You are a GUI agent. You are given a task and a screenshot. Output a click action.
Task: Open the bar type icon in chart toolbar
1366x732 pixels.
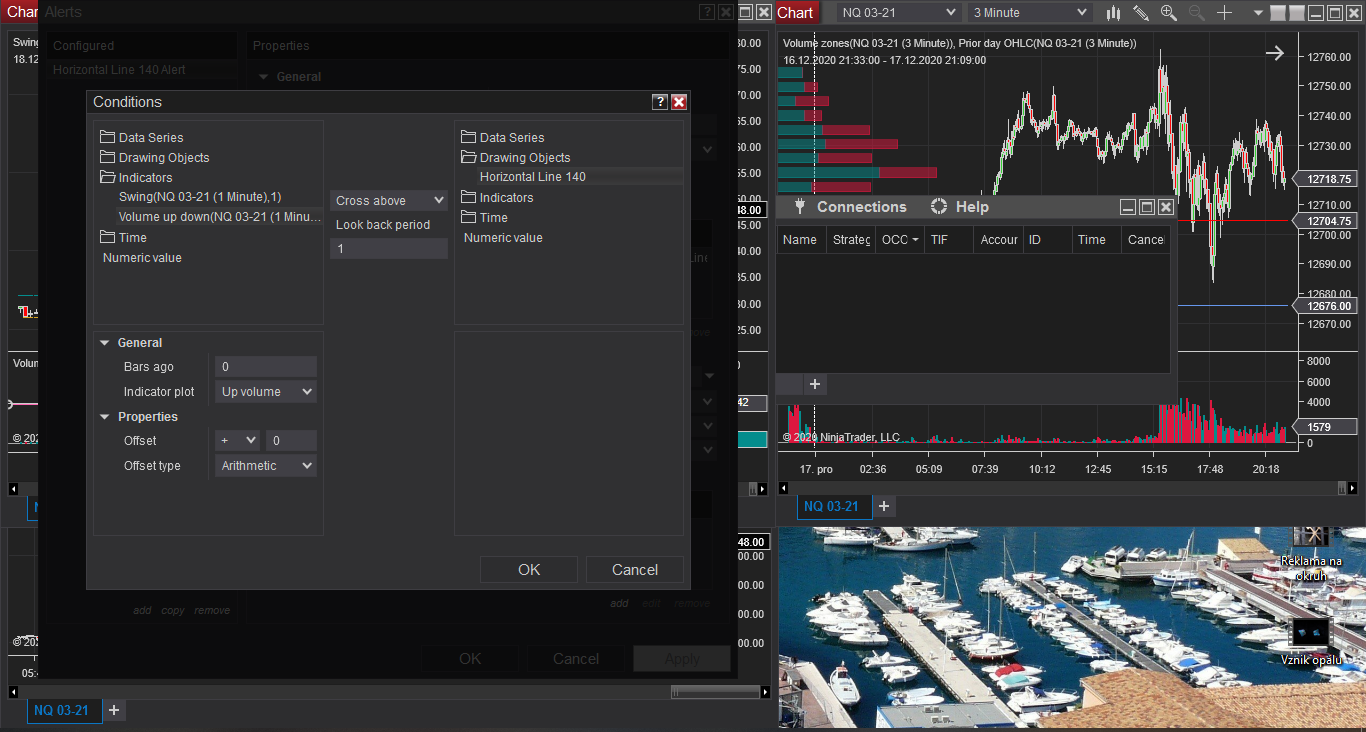tap(1113, 13)
